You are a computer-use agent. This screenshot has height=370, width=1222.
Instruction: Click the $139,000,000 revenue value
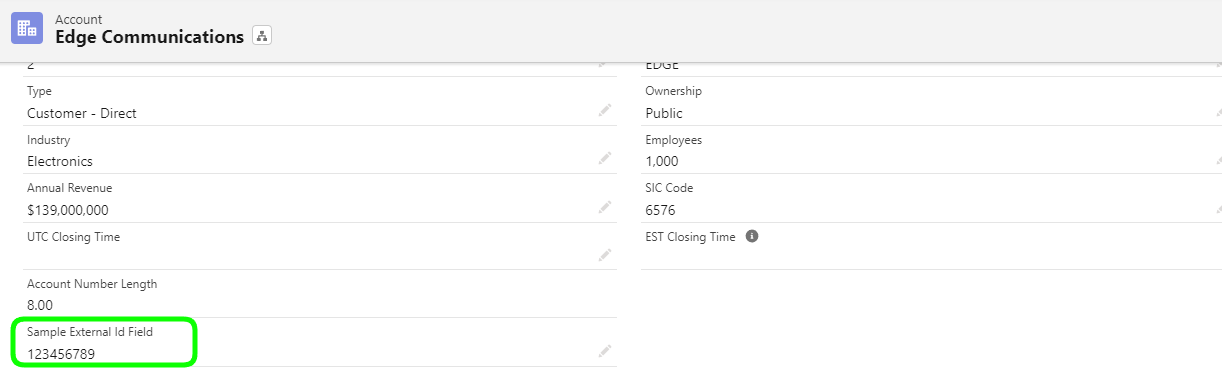pyautogui.click(x=68, y=210)
